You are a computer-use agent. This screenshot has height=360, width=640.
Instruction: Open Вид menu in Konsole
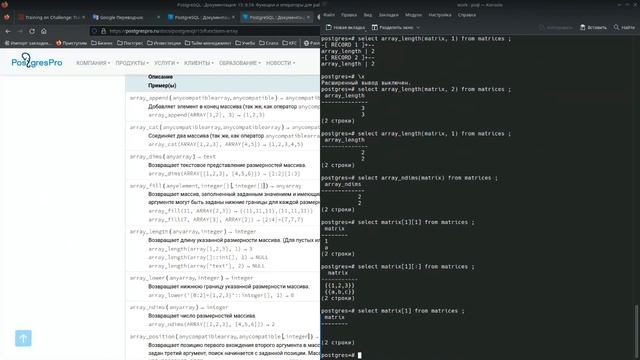tap(368, 15)
